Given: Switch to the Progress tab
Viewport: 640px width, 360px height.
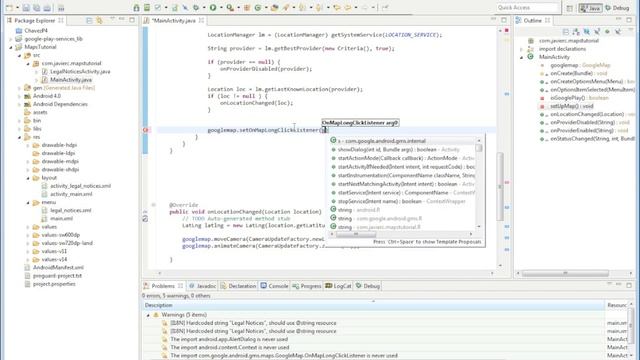Looking at the screenshot, I should (x=307, y=286).
